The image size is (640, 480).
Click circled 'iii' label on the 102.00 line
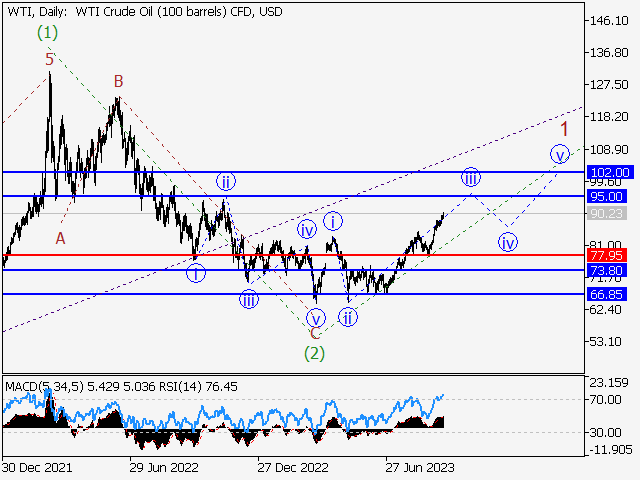pos(471,177)
